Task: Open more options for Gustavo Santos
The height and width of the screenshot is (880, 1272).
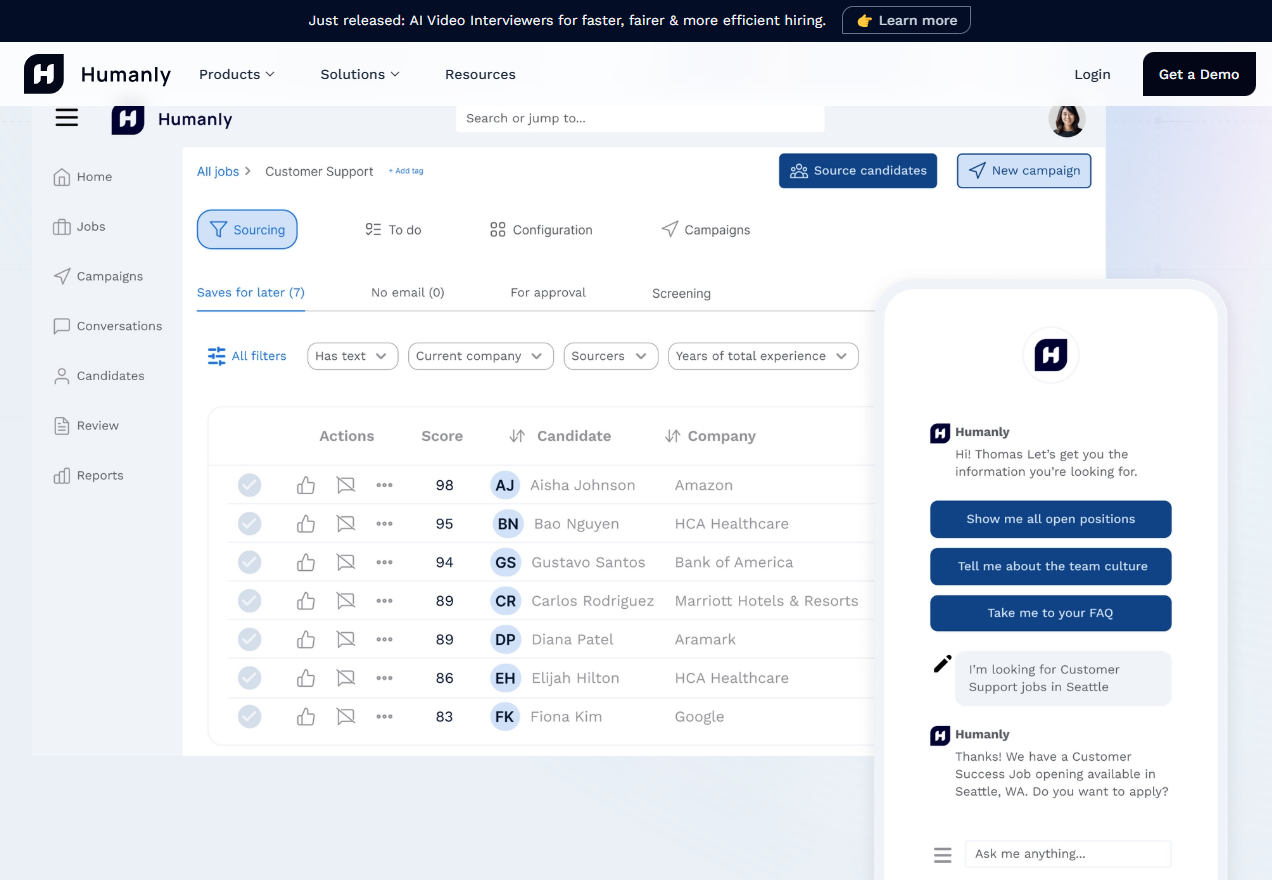Action: click(x=384, y=563)
